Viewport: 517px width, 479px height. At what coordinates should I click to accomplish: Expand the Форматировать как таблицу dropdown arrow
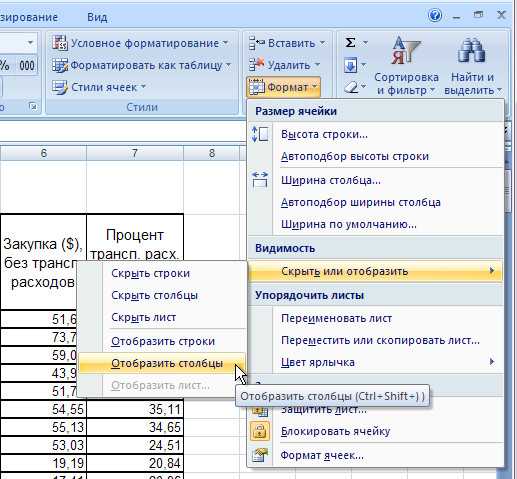point(228,65)
